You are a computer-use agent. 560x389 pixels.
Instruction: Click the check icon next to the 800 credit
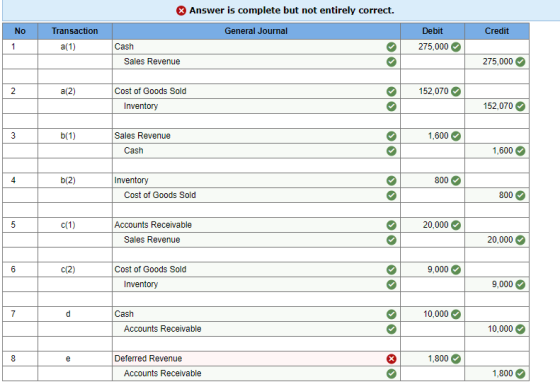520,195
